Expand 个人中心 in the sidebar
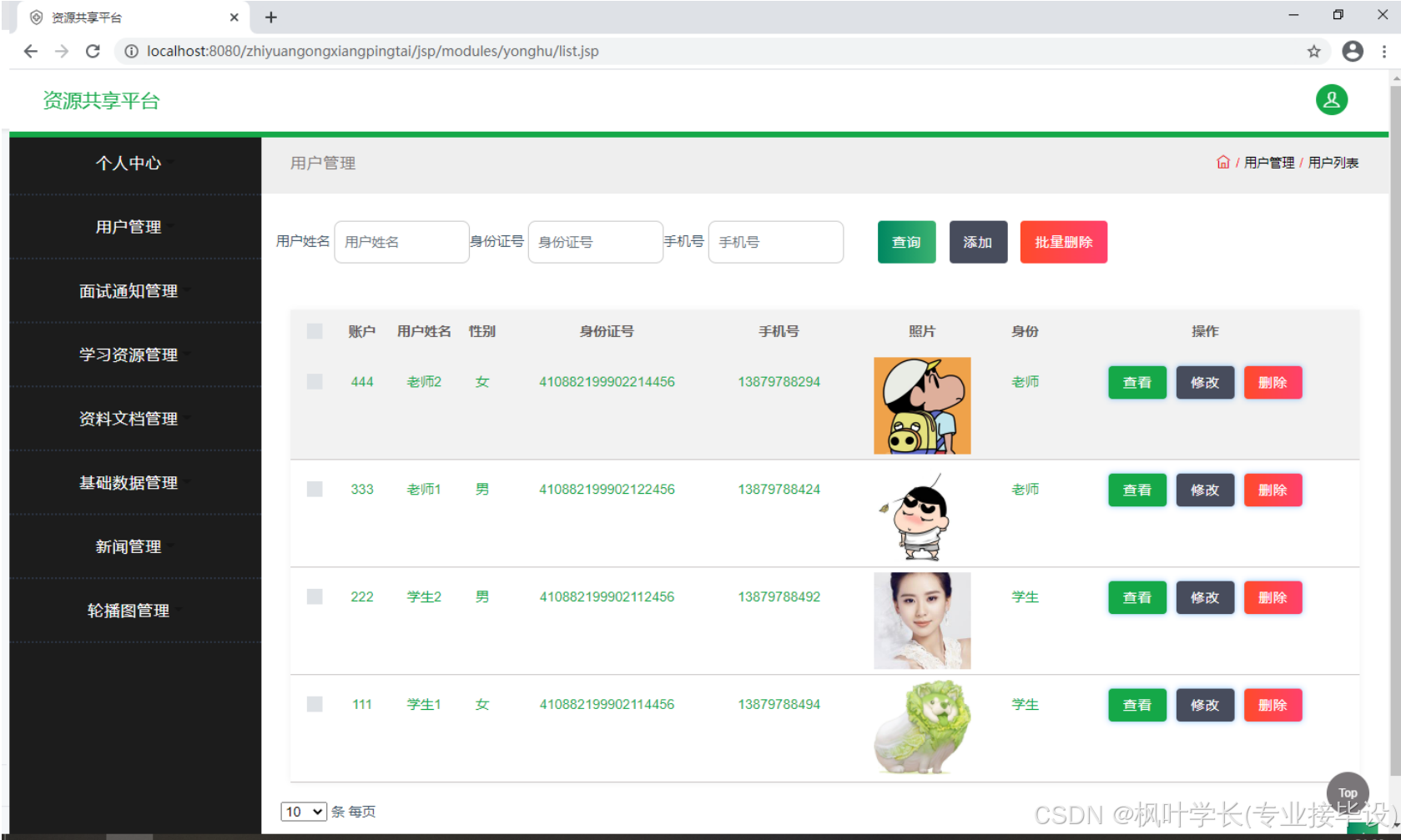Screen dimensions: 1401x840 [135, 163]
